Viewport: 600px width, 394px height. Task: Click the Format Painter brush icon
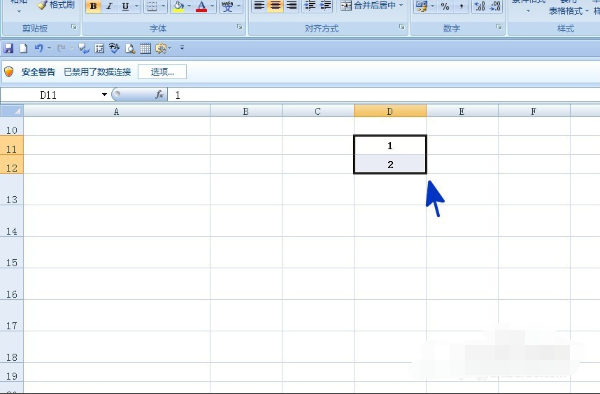pyautogui.click(x=42, y=5)
